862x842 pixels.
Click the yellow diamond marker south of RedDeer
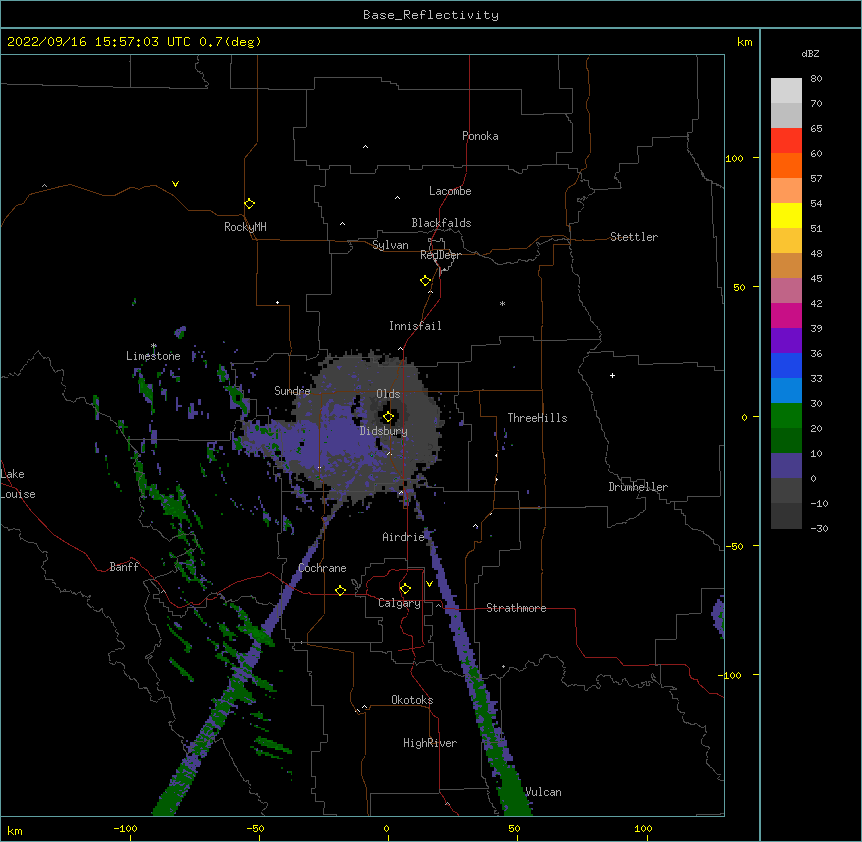coord(426,281)
